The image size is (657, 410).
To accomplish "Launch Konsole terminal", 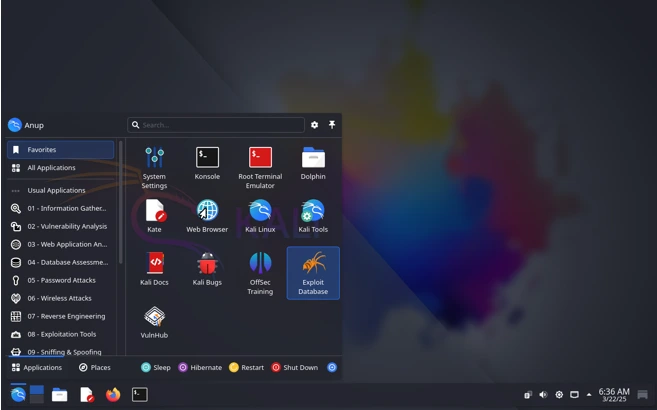I will tap(207, 163).
